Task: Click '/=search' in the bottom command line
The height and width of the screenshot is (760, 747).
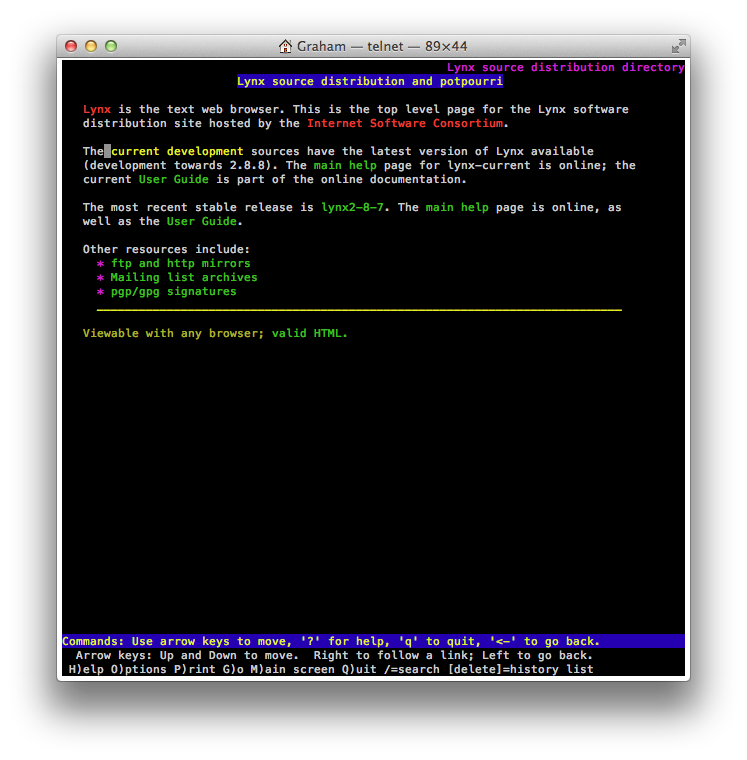Action: tap(412, 669)
